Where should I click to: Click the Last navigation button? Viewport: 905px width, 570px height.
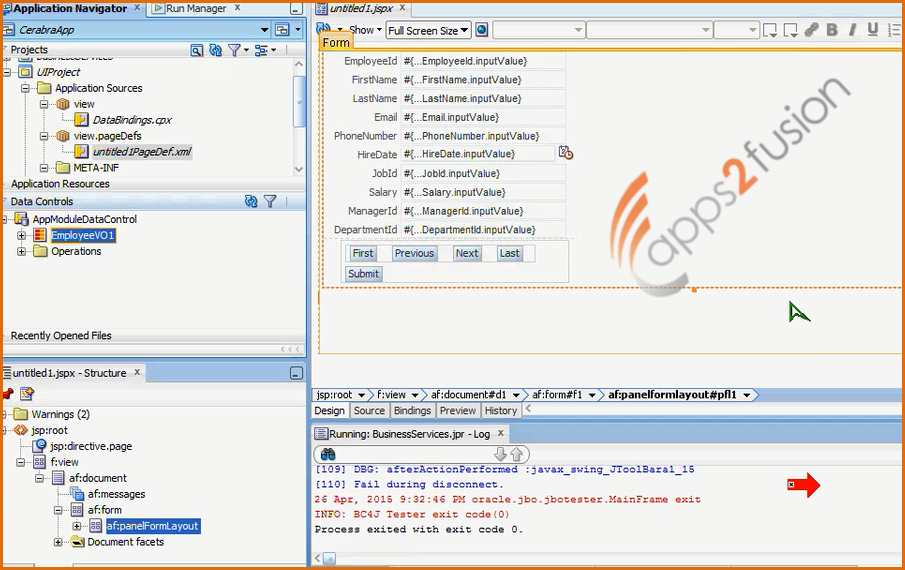click(x=509, y=253)
